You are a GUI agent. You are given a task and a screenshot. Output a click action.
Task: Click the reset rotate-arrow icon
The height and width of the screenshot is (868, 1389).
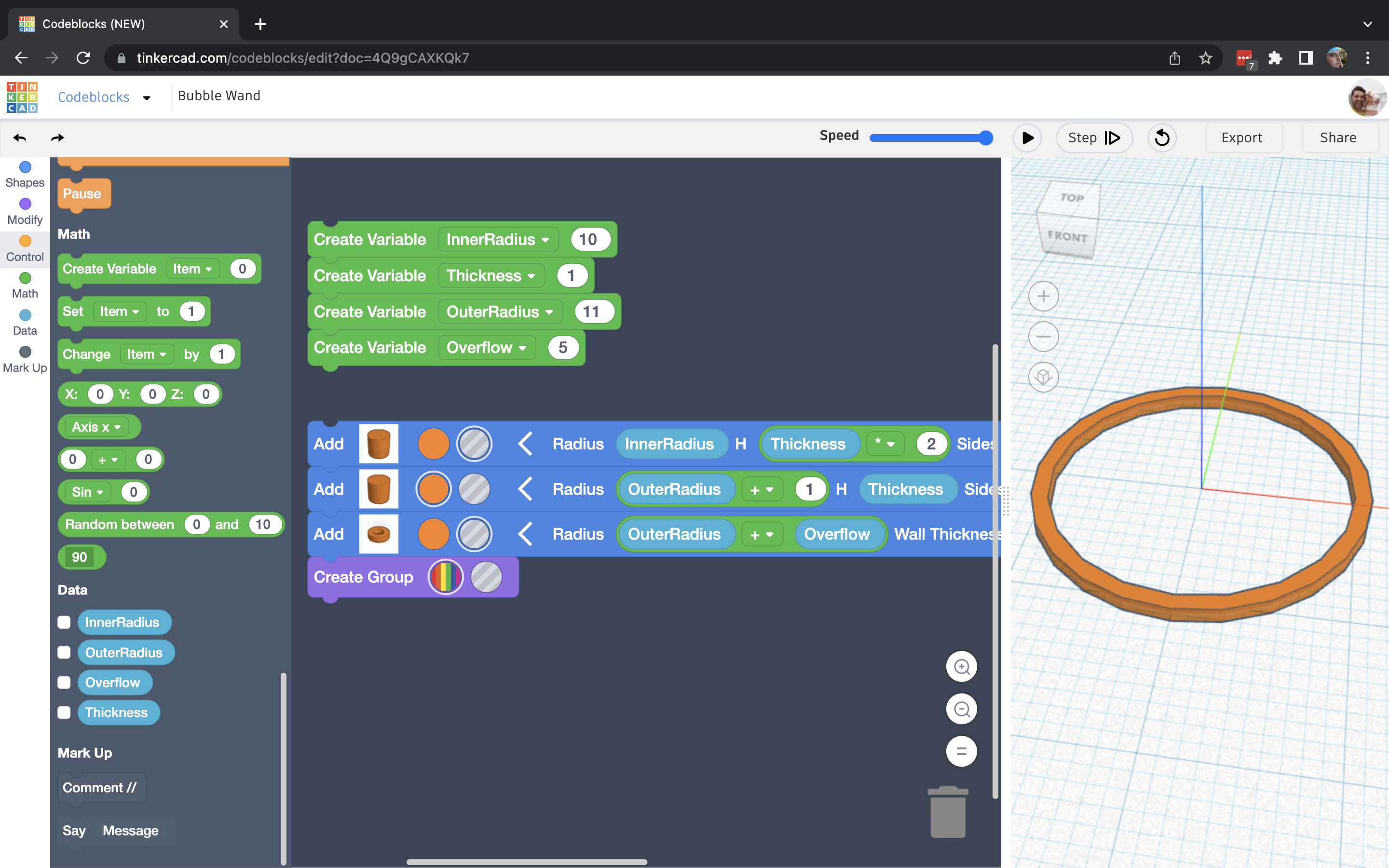(1162, 138)
